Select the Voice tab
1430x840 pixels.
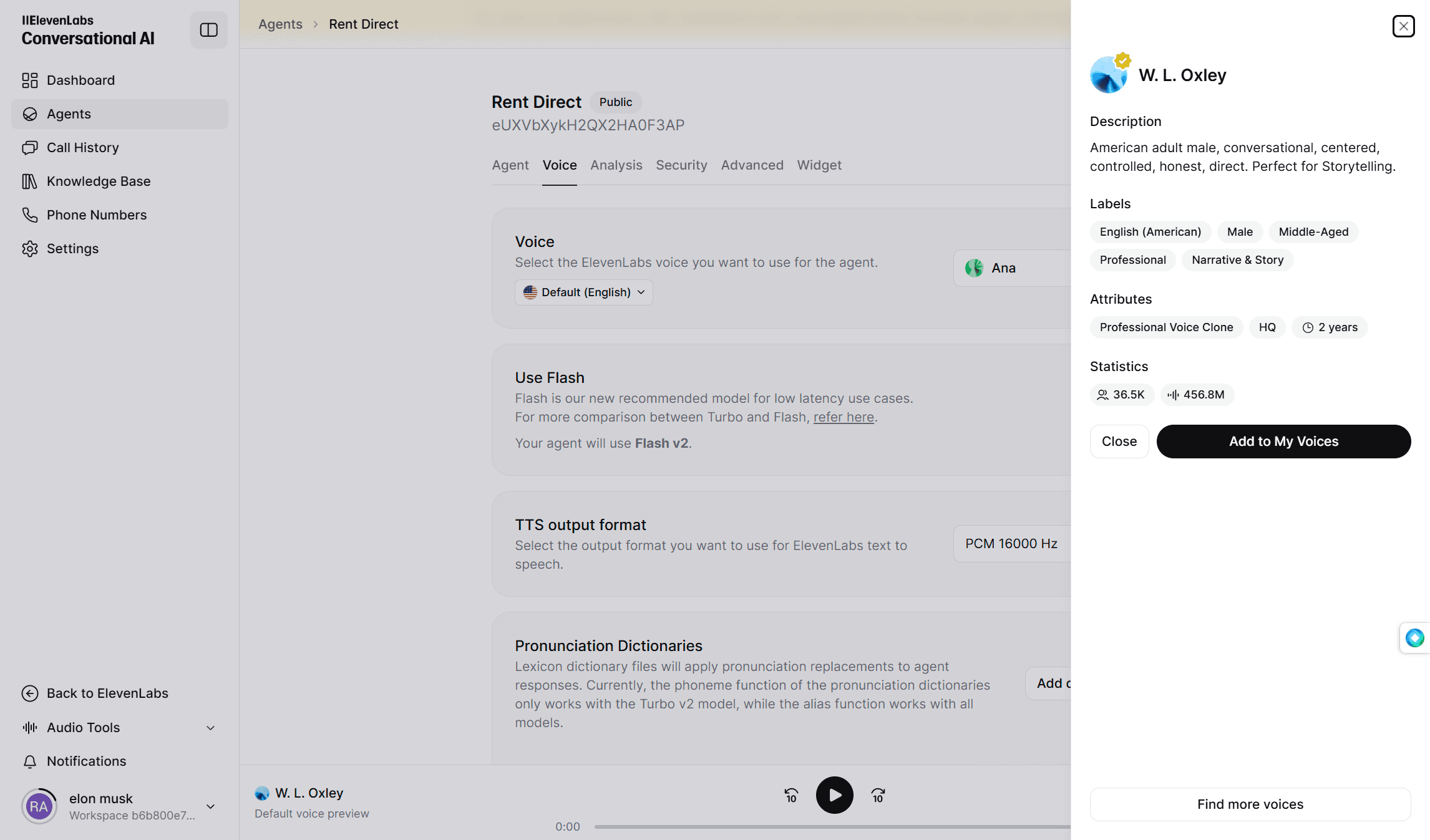point(560,165)
